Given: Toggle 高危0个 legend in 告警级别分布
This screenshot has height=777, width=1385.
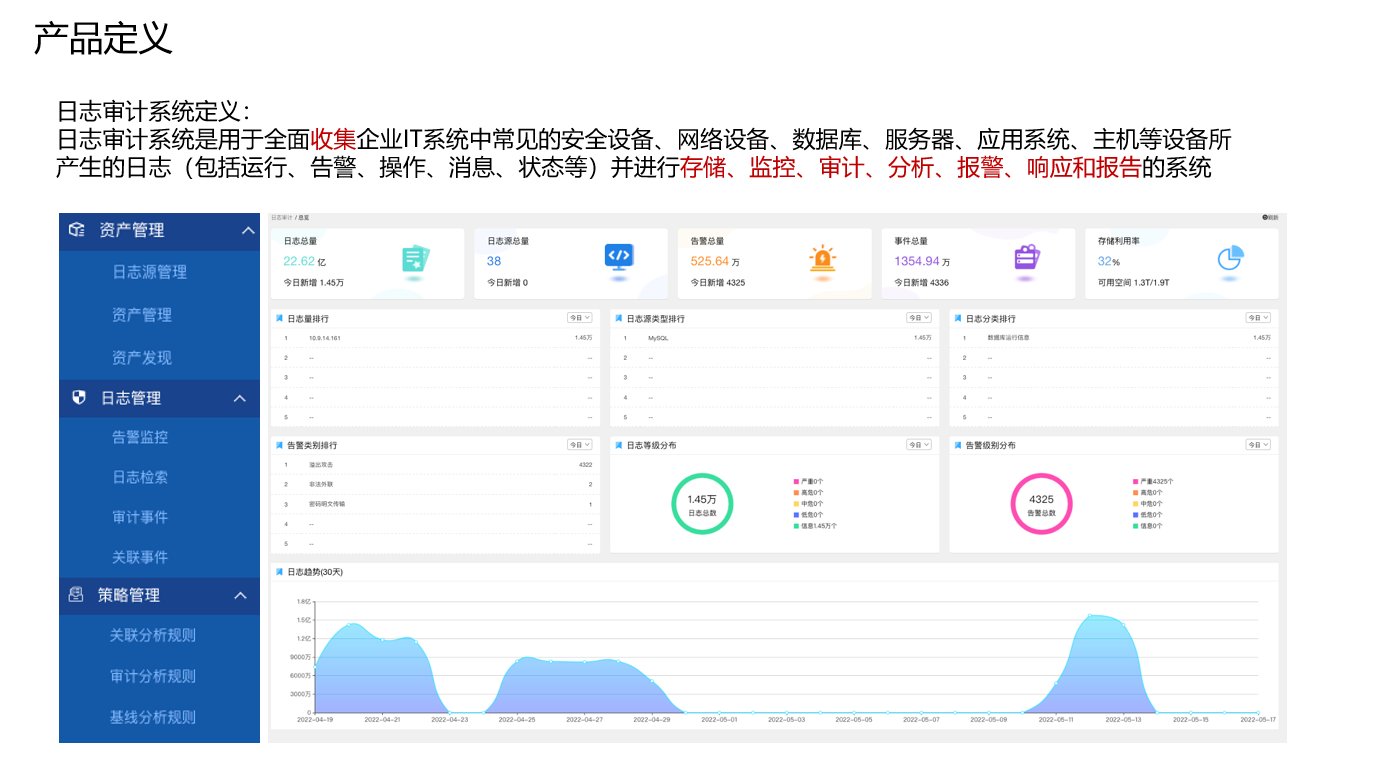Looking at the screenshot, I should click(1147, 492).
